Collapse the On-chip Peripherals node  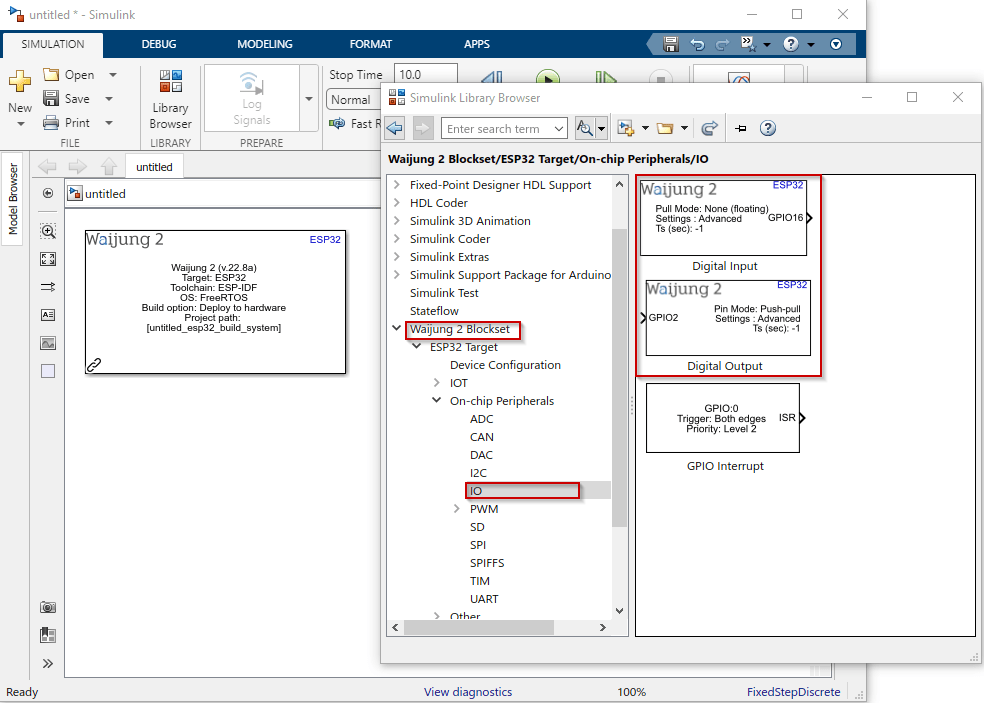(437, 400)
